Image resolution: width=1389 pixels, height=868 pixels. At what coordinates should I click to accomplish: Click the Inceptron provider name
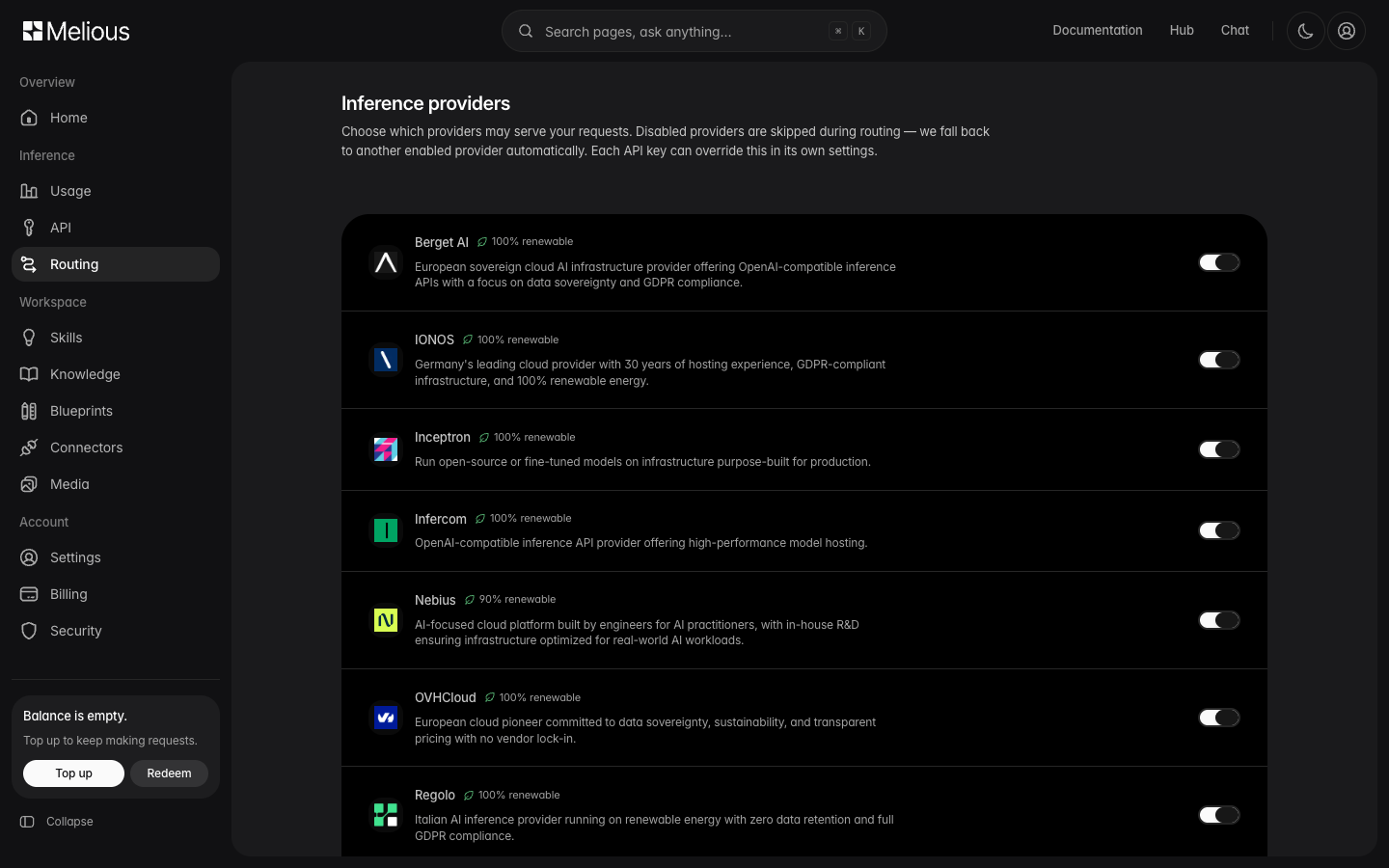coord(443,437)
